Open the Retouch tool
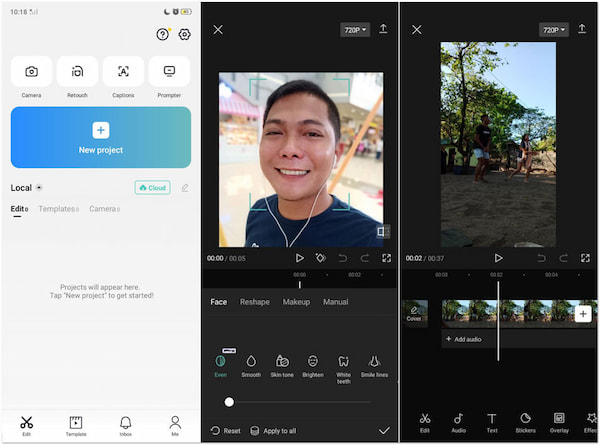This screenshot has width=600, height=445. tap(77, 72)
